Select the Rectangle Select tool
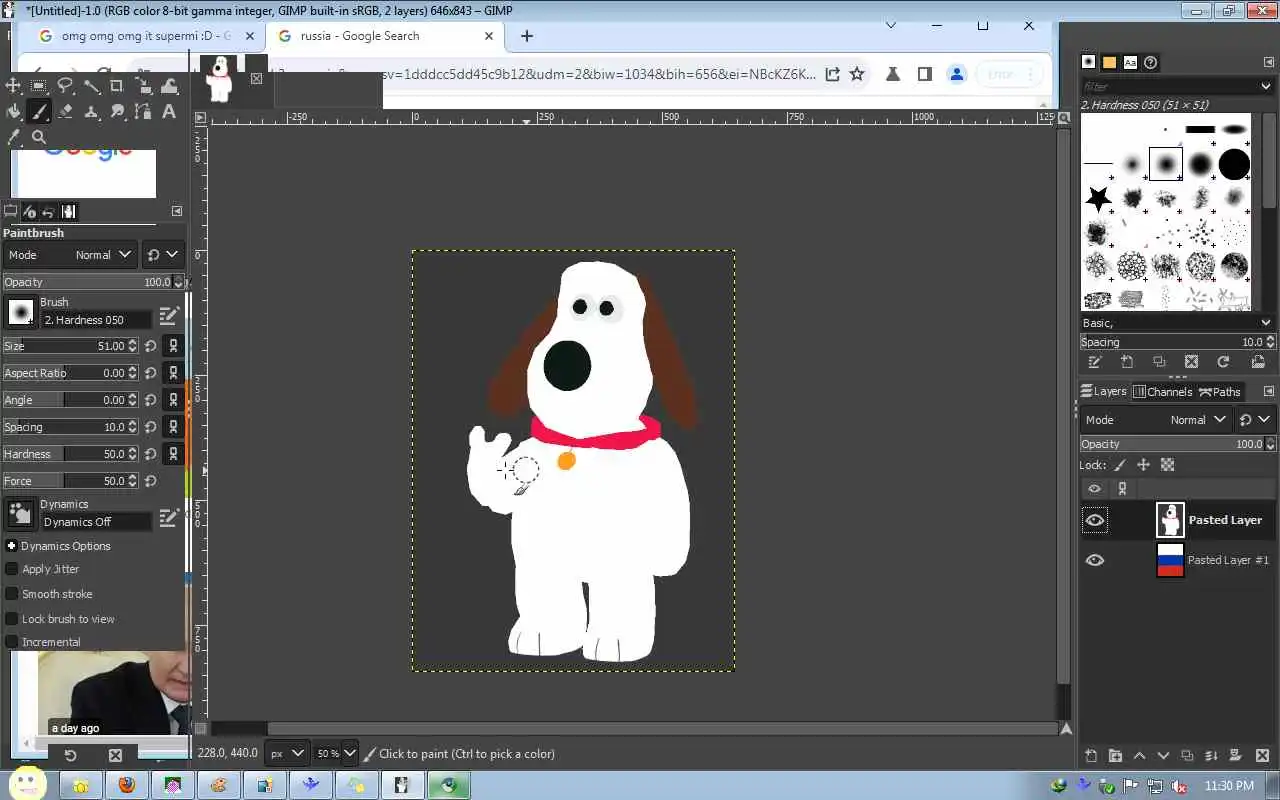 pyautogui.click(x=39, y=86)
